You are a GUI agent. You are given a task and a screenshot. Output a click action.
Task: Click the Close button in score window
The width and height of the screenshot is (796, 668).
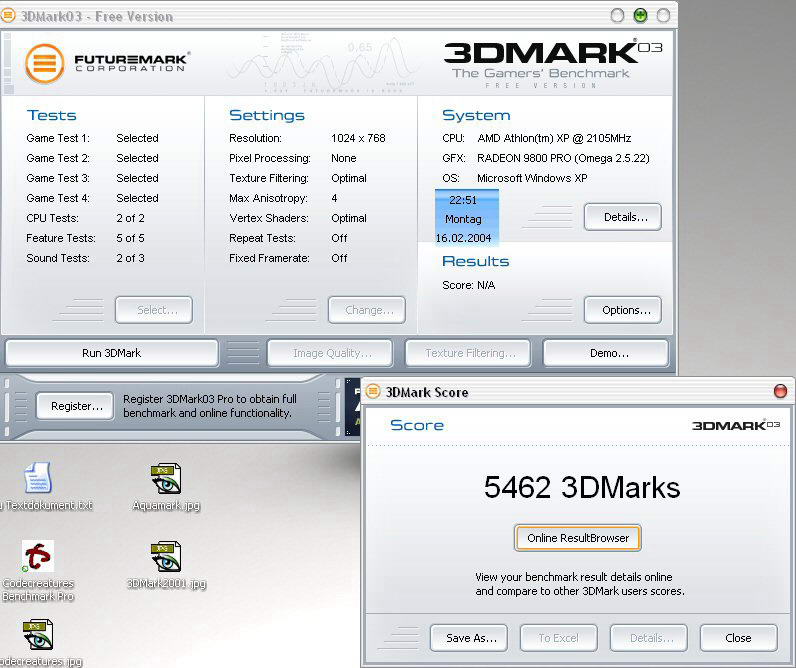pos(739,638)
